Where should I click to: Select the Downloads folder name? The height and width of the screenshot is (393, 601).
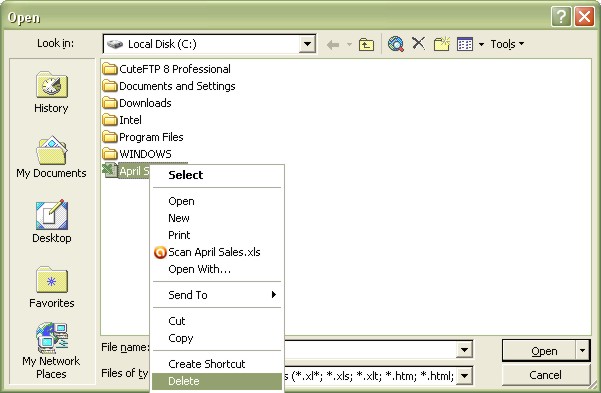tap(145, 103)
